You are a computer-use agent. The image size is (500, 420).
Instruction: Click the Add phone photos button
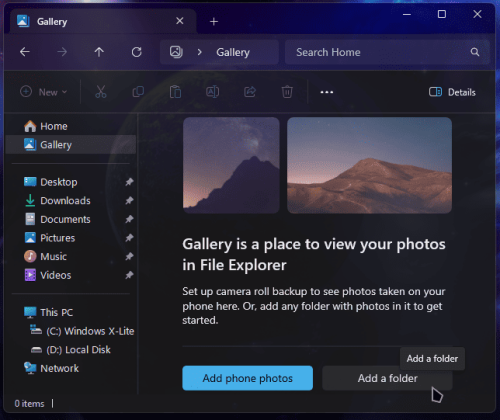click(x=248, y=378)
